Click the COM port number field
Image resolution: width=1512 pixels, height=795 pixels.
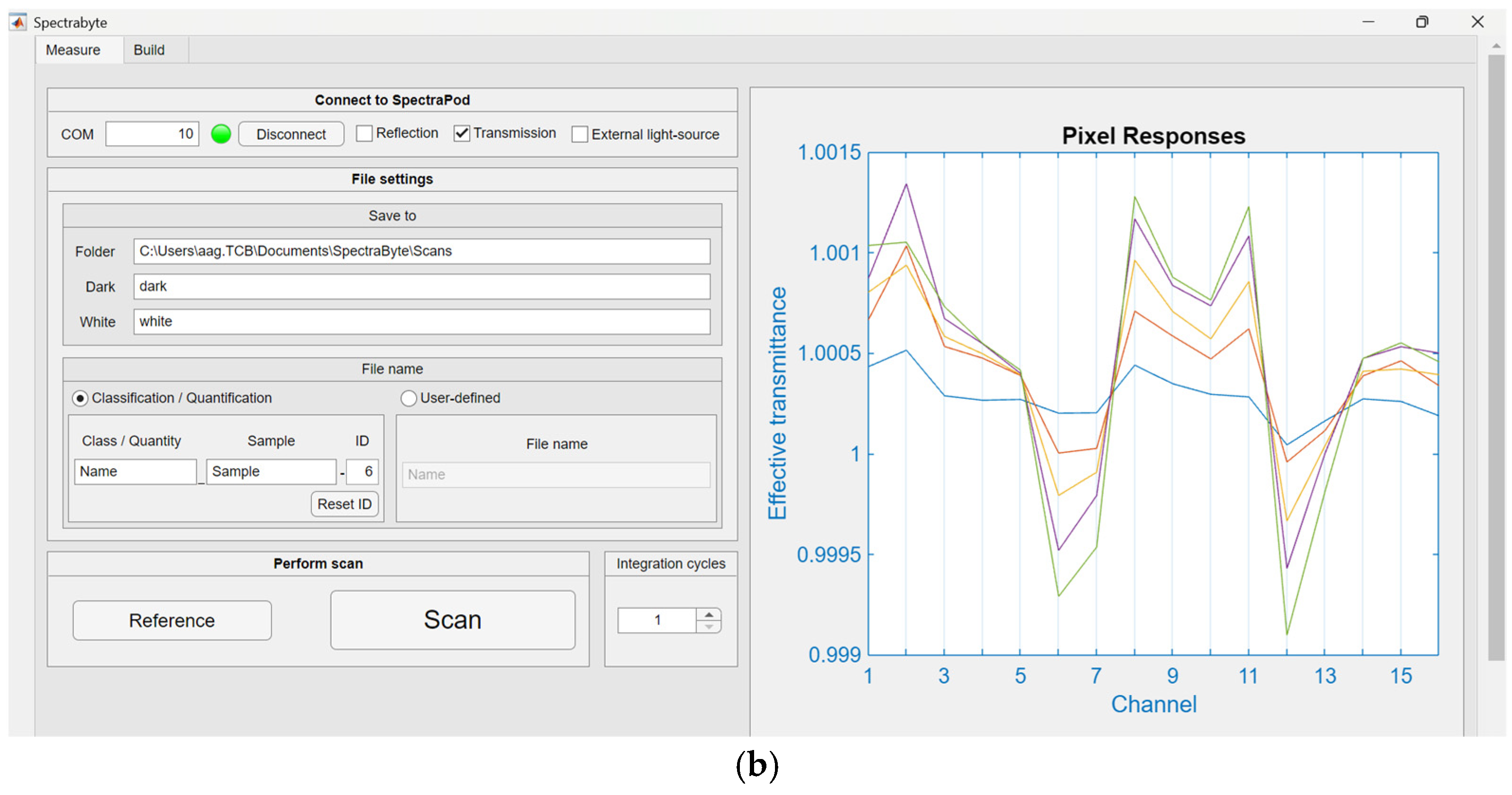click(153, 134)
